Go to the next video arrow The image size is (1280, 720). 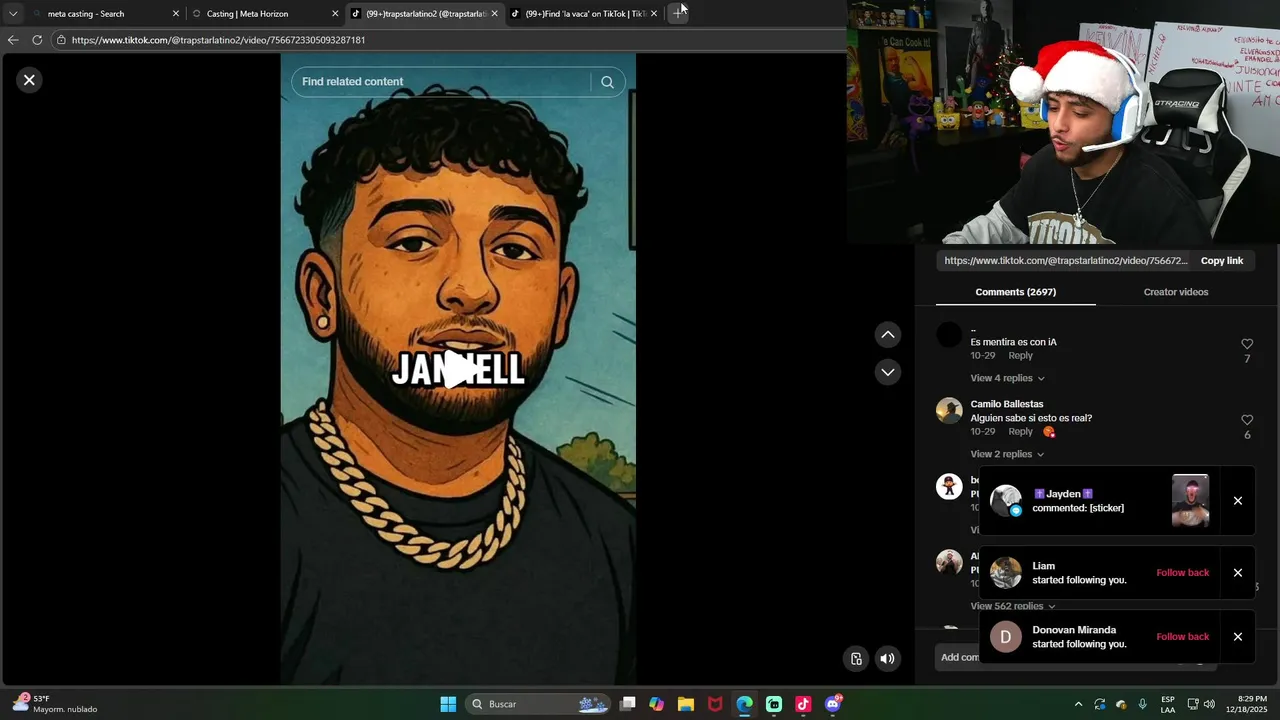887,372
